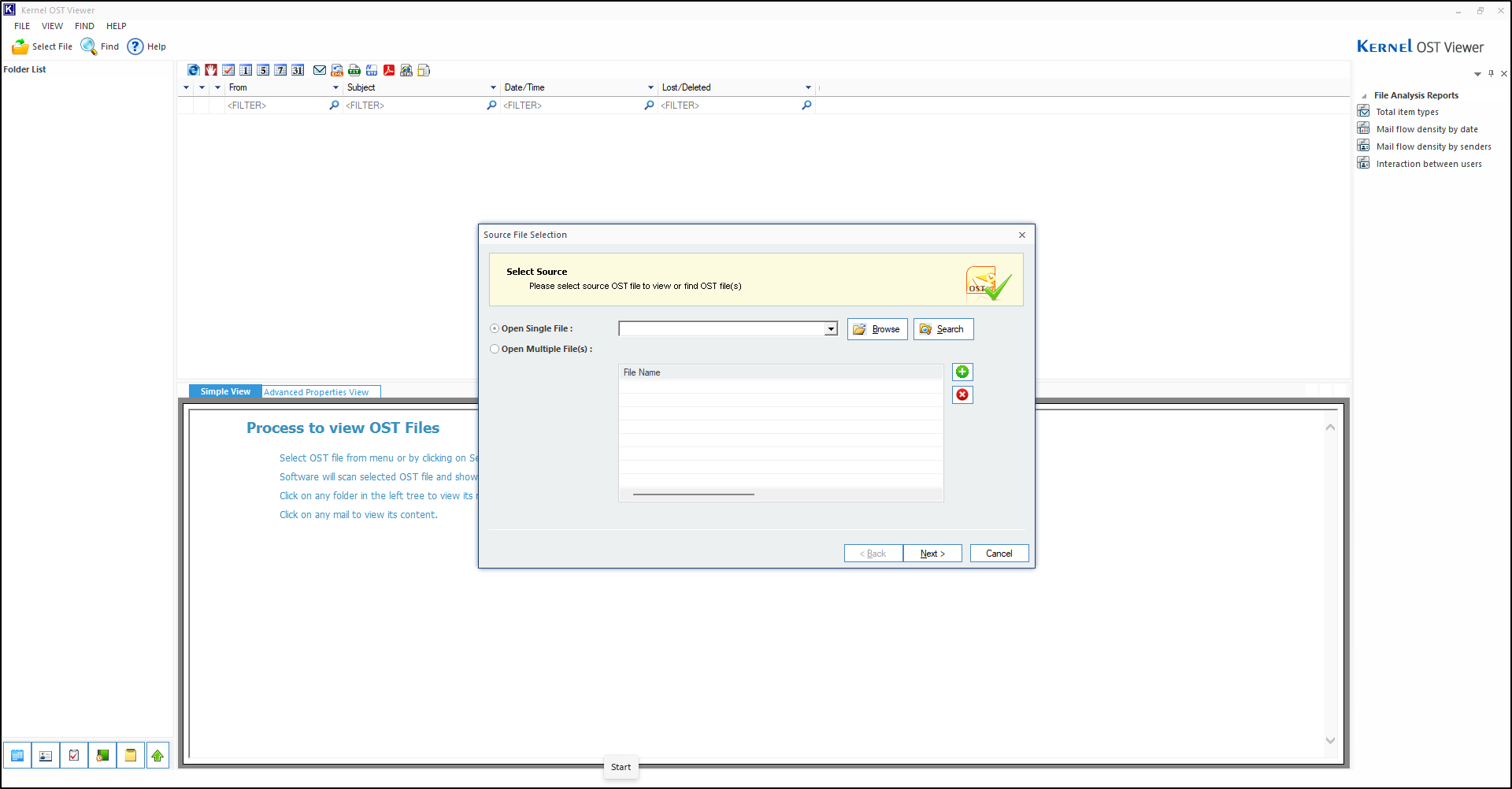The width and height of the screenshot is (1512, 789).
Task: Click the third narrow column dropdown arrow
Action: tap(217, 87)
